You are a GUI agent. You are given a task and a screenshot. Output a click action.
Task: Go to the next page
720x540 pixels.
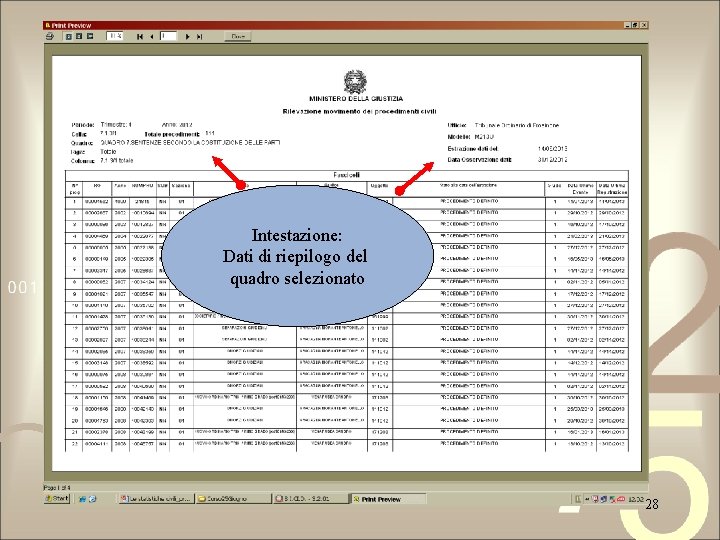(x=187, y=37)
